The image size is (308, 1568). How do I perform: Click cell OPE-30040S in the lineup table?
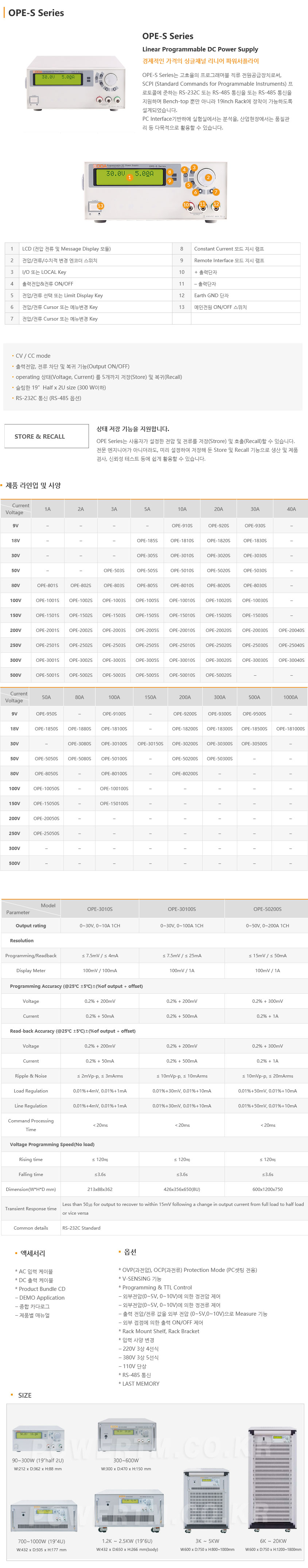click(291, 660)
